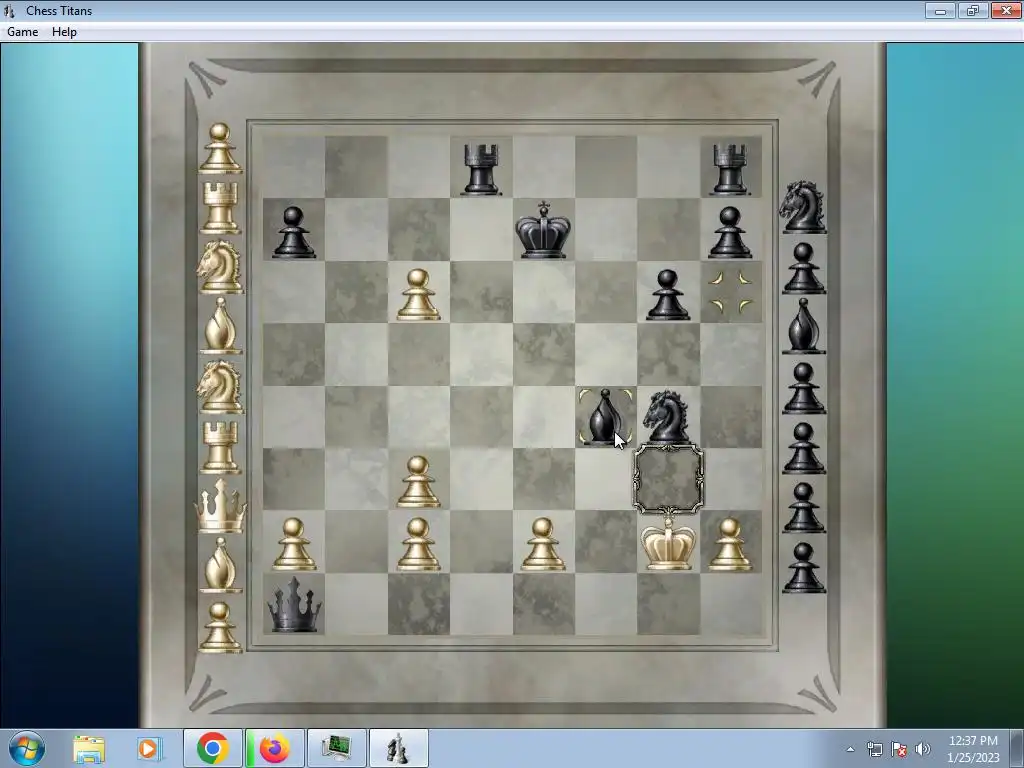The height and width of the screenshot is (768, 1024).
Task: Select the black pawn on a7
Action: pyautogui.click(x=294, y=232)
